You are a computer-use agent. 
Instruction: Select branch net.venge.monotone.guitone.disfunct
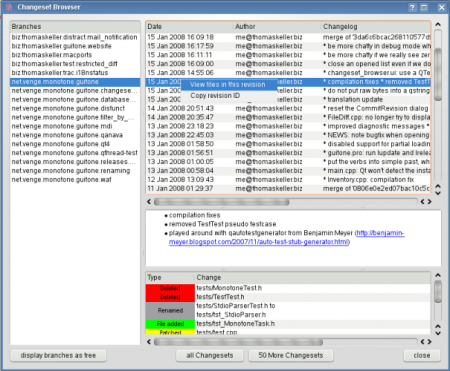tap(75, 108)
